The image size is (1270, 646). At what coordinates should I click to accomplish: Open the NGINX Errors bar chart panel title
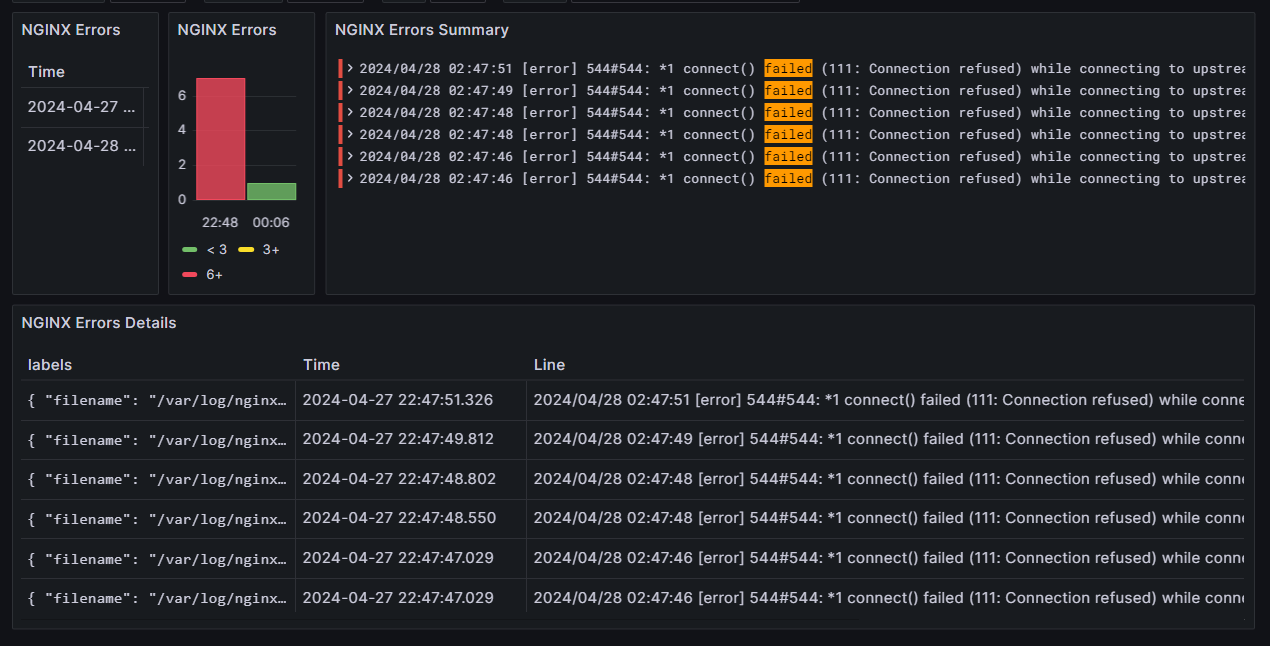point(227,30)
